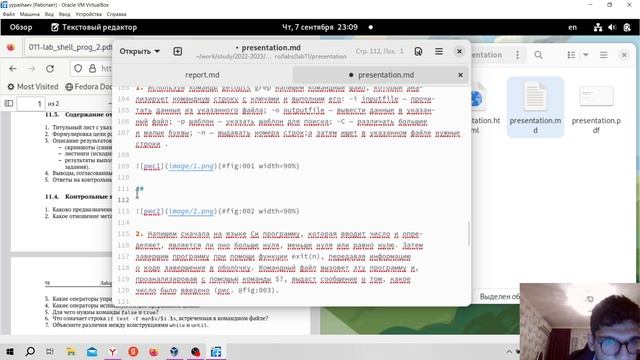Click Firefox back arrow button
640x360 pixels.
(13, 69)
